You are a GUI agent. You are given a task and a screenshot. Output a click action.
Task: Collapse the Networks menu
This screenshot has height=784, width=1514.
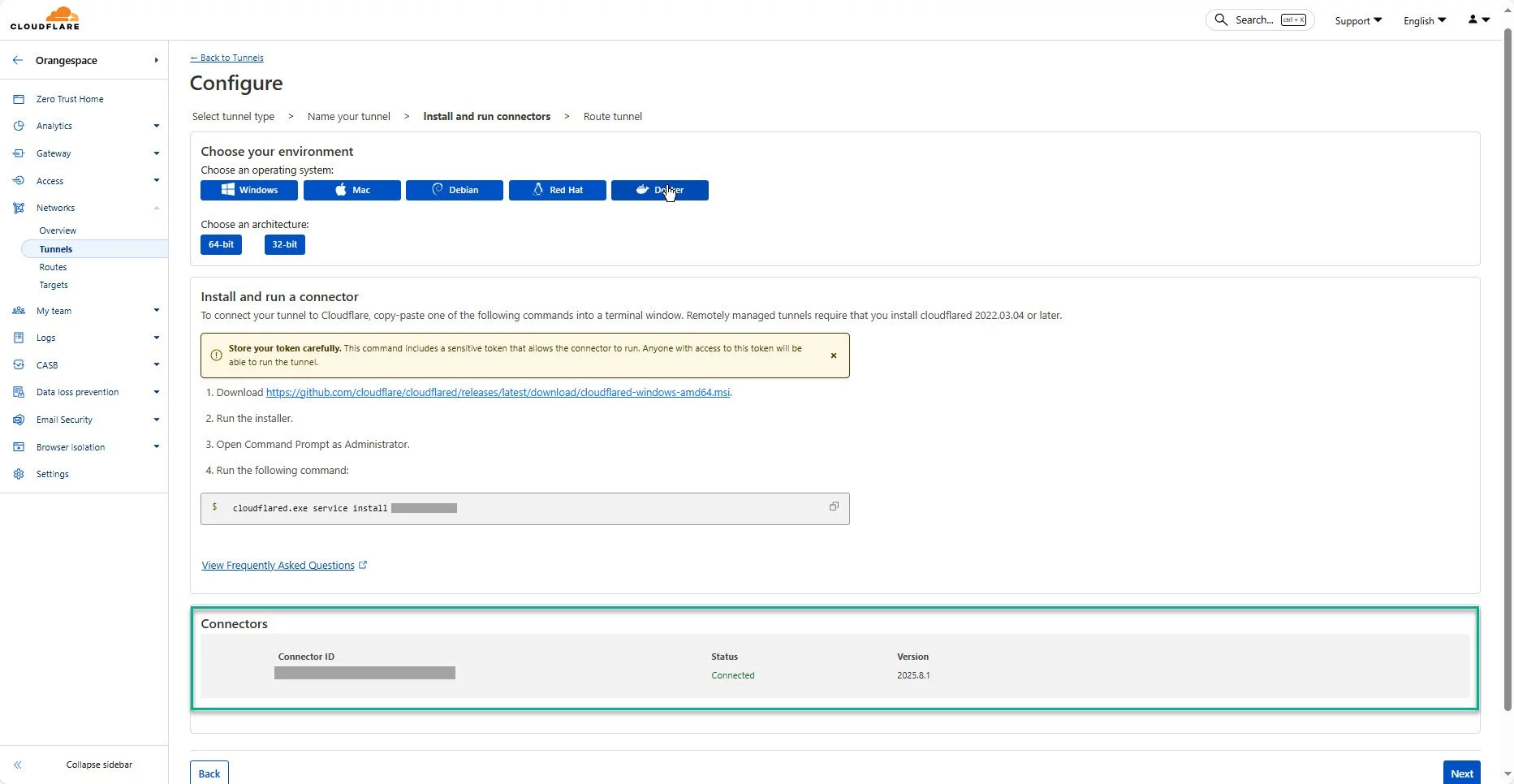click(x=157, y=208)
